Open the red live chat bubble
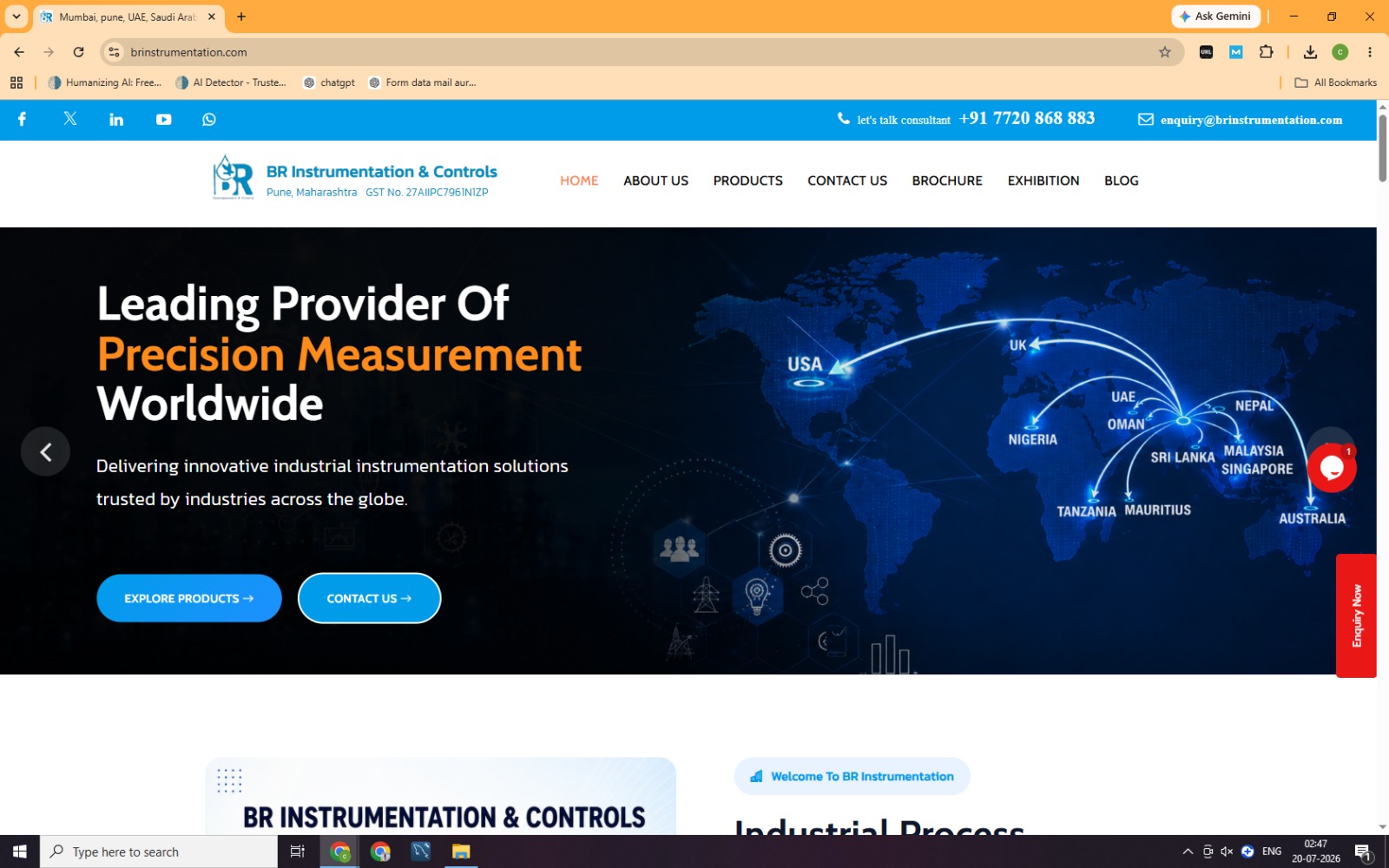Screen dimensions: 1389x868 pyautogui.click(x=1332, y=468)
